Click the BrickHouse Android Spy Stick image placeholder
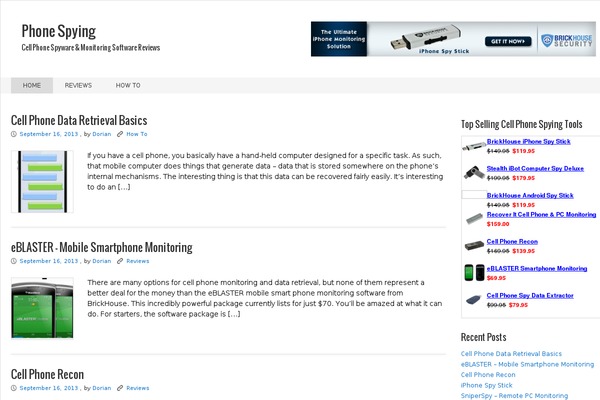Screen dimensions: 600x400 pos(474,194)
